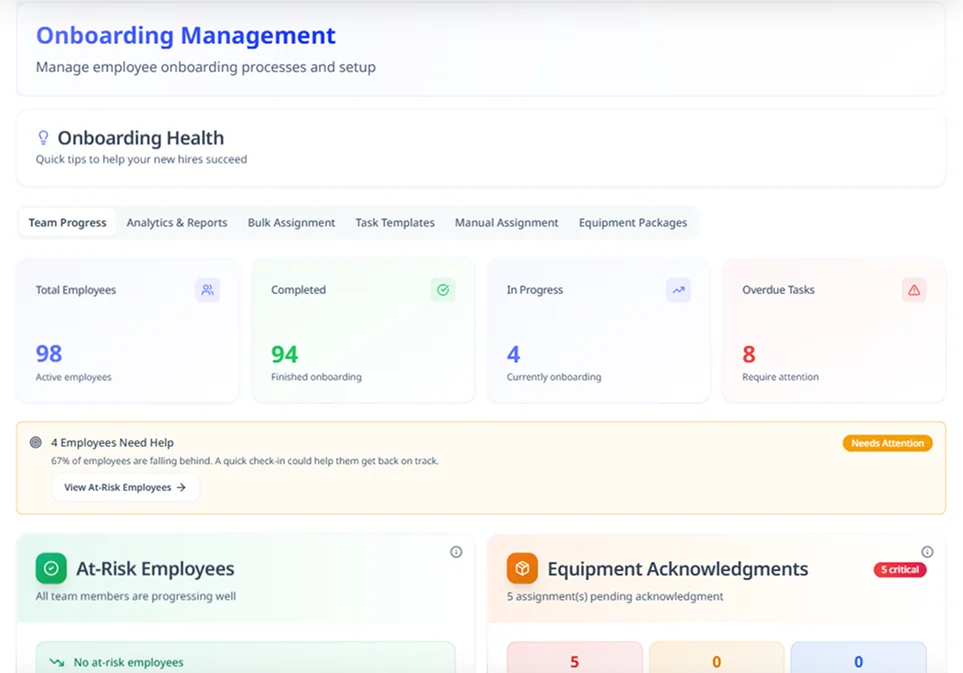
Task: Click the people icon on Total Employees card
Action: tap(208, 290)
